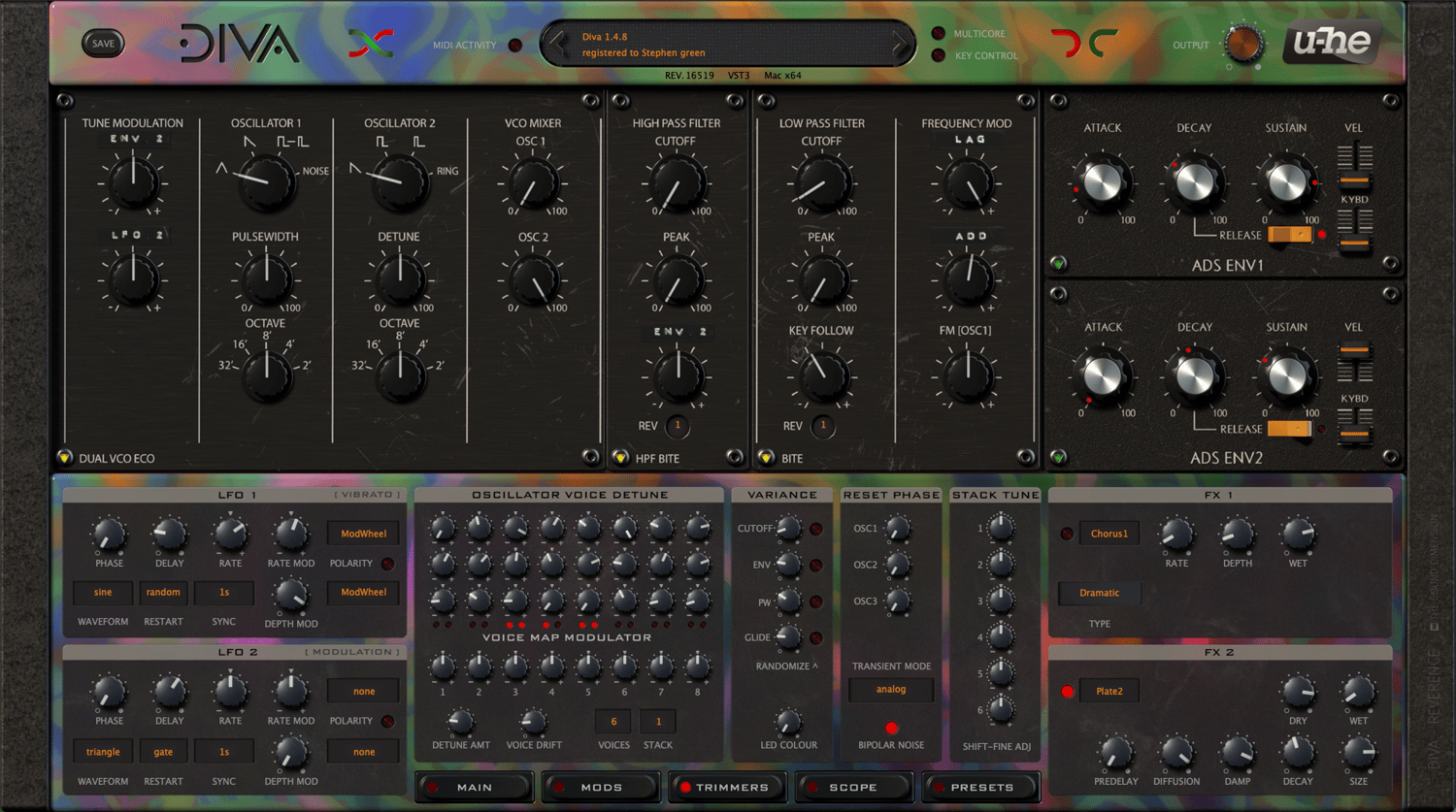Toggle low pass filter REV button

click(823, 425)
